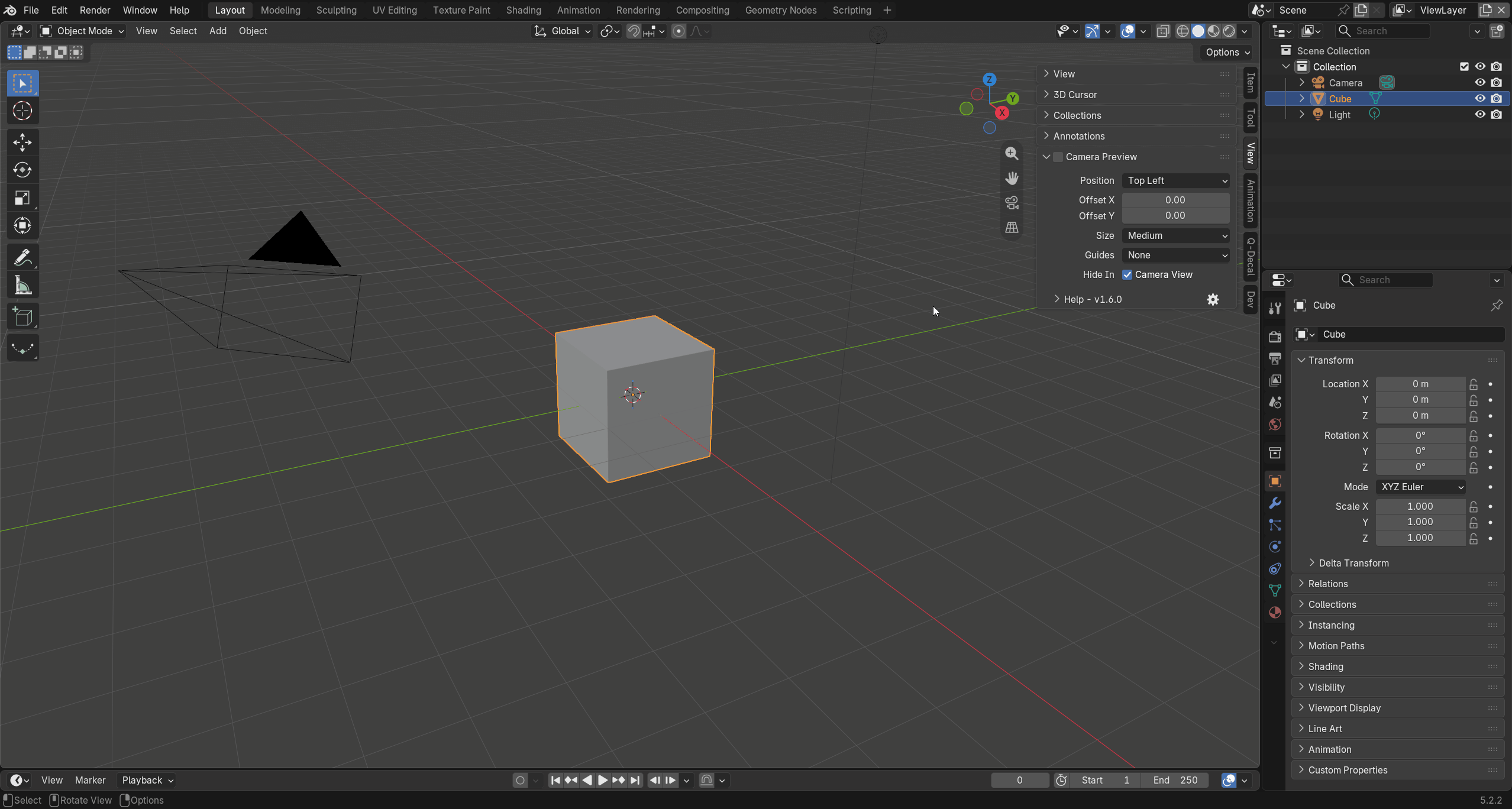Open the timeline Marker menu
Viewport: 1512px width, 809px height.
tap(90, 780)
